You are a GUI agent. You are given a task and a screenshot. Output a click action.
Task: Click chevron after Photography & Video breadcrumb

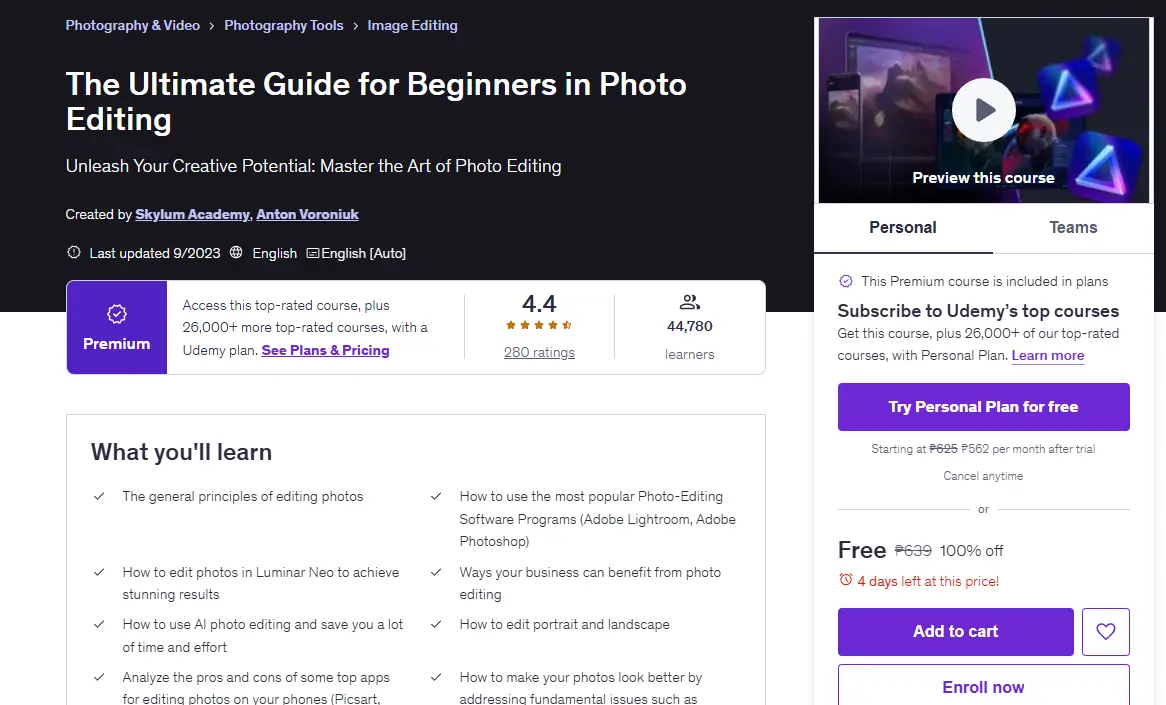(x=211, y=26)
